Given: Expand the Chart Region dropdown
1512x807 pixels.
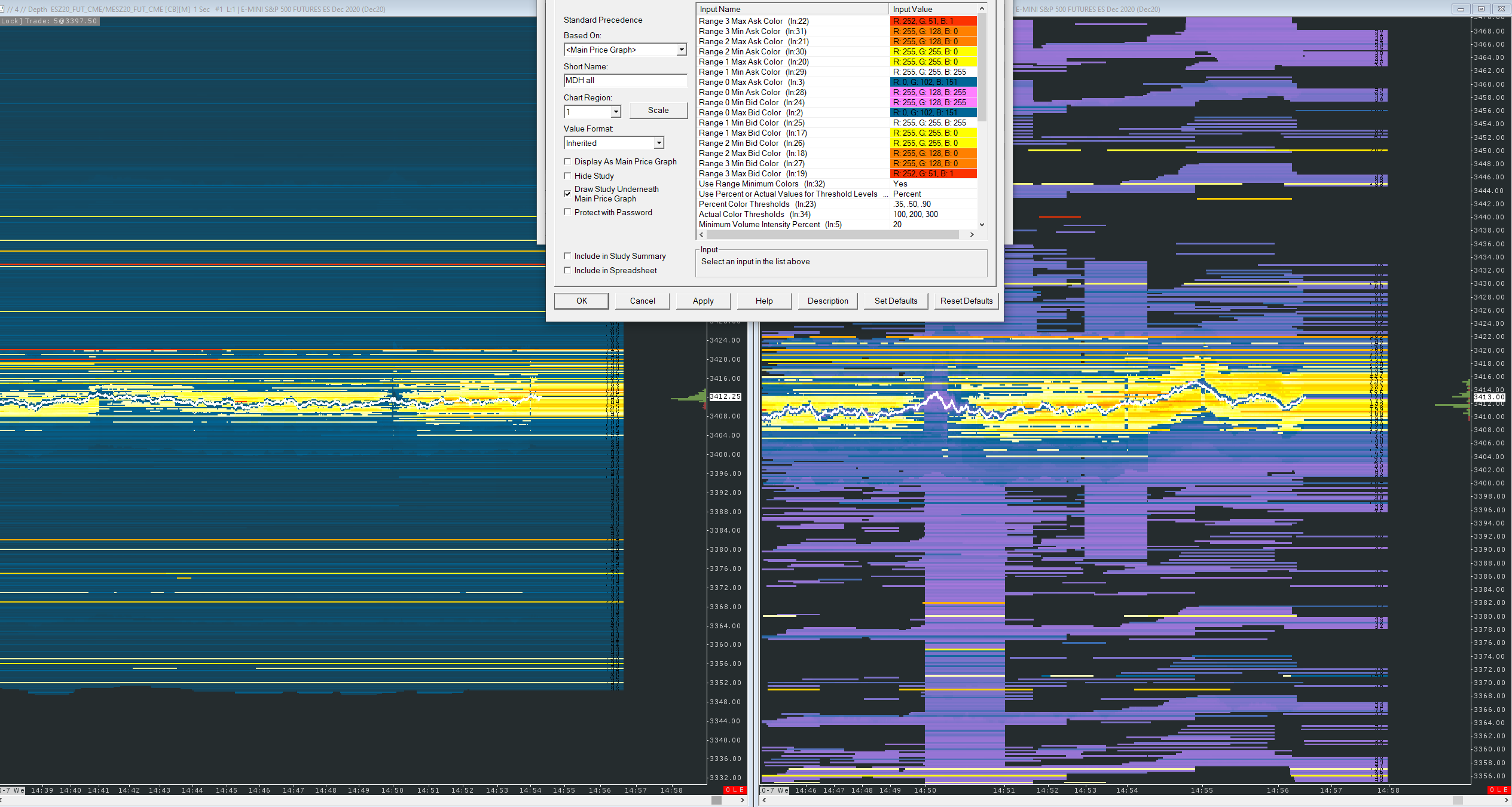Looking at the screenshot, I should coord(616,112).
